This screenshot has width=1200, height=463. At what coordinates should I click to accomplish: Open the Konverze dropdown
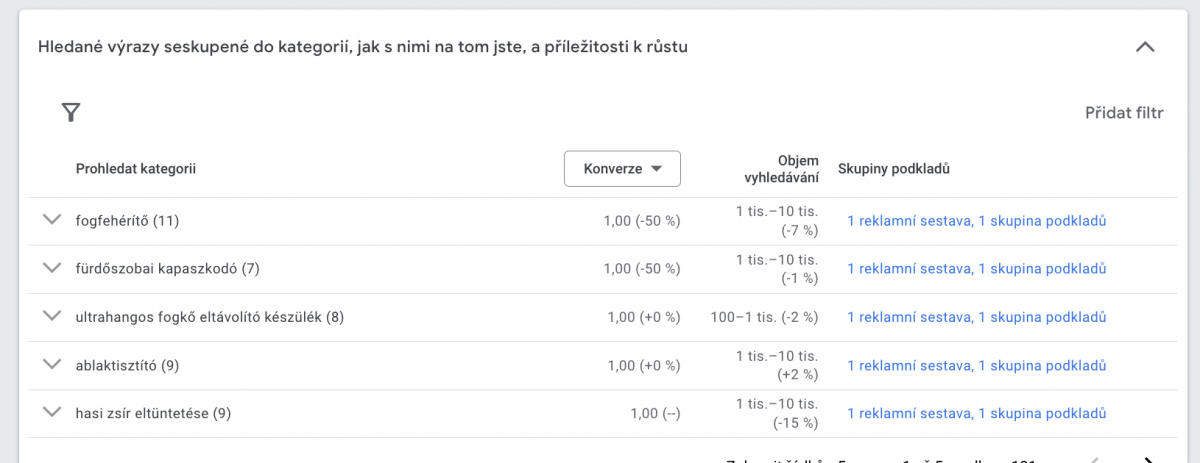point(622,169)
